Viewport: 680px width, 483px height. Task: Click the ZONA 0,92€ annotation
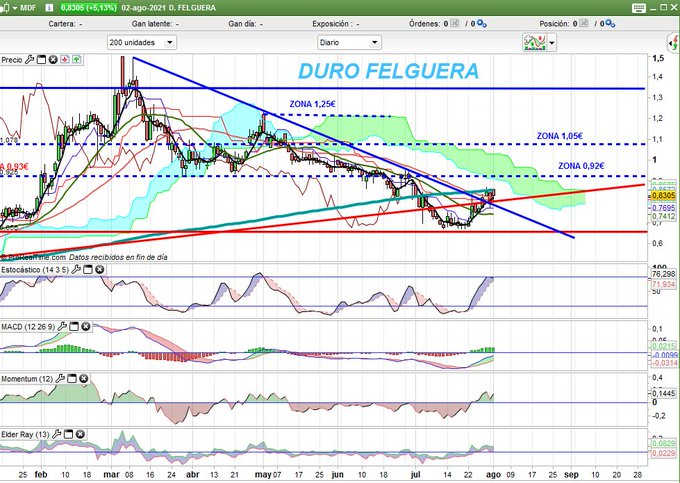[x=581, y=166]
